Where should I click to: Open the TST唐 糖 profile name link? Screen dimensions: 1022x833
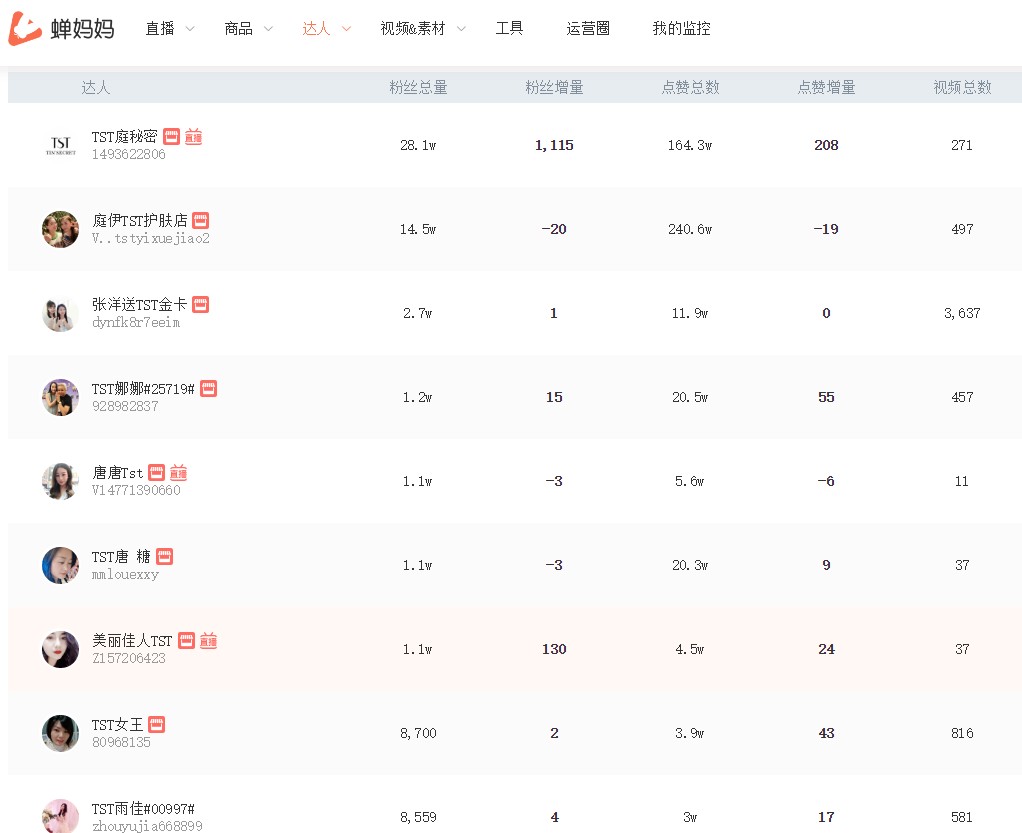pyautogui.click(x=121, y=557)
